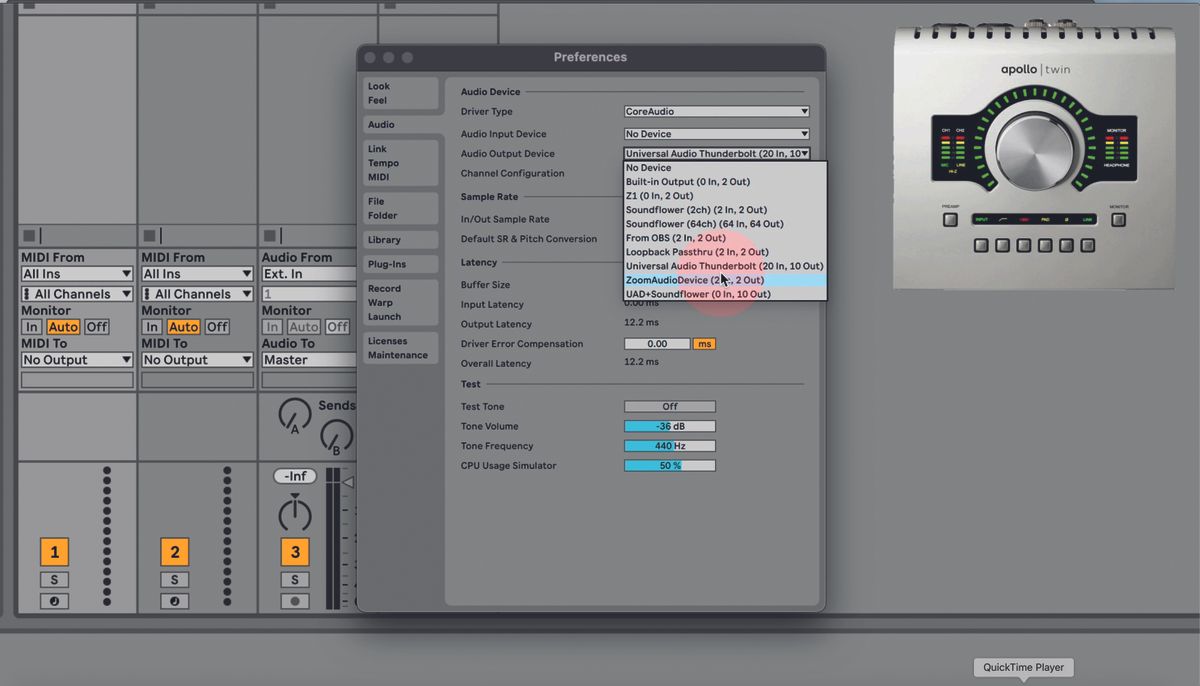Toggle track 2 activator button
The image size is (1200, 686).
pos(174,552)
